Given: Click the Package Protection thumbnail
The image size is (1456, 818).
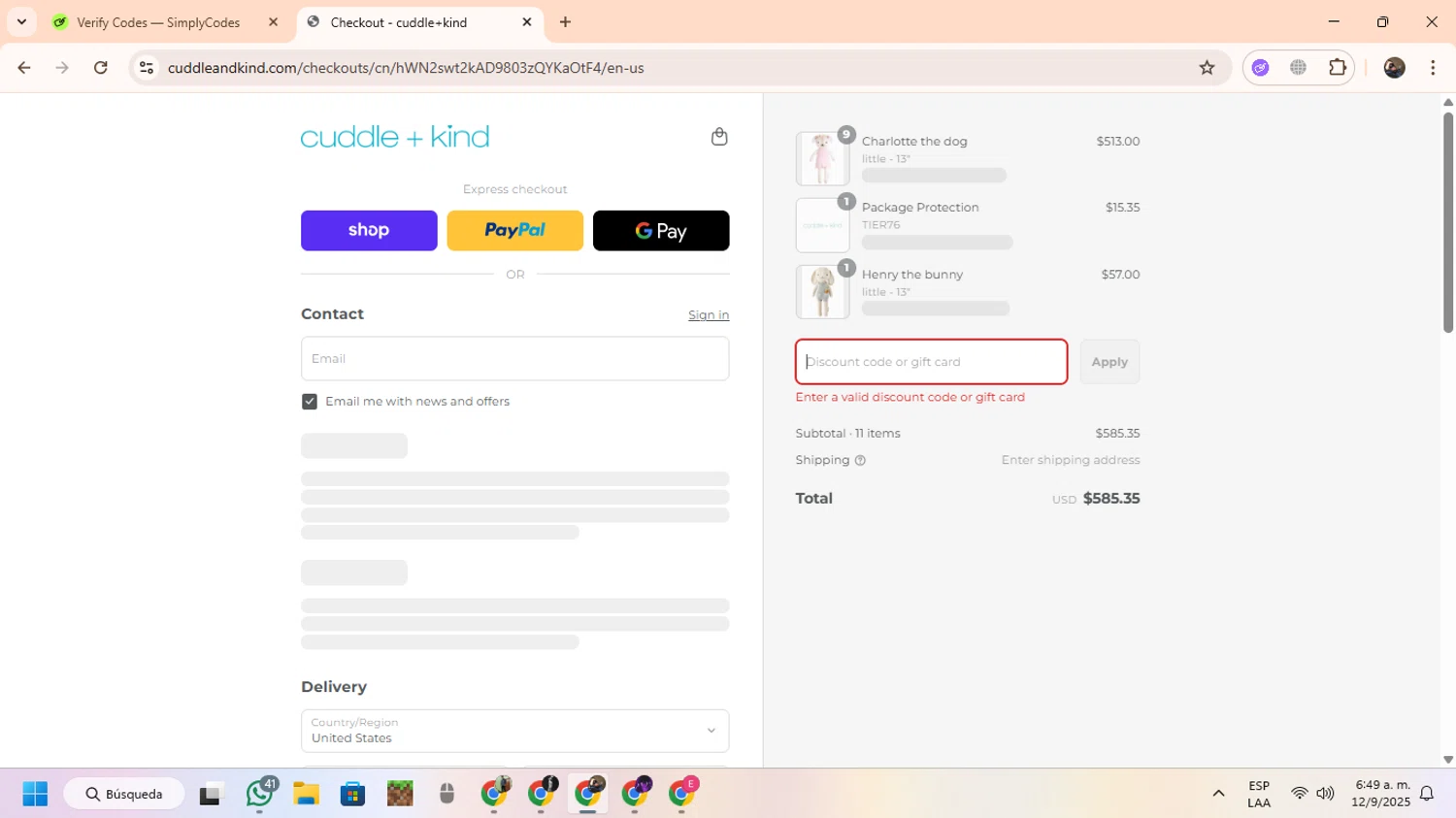Looking at the screenshot, I should click(822, 225).
